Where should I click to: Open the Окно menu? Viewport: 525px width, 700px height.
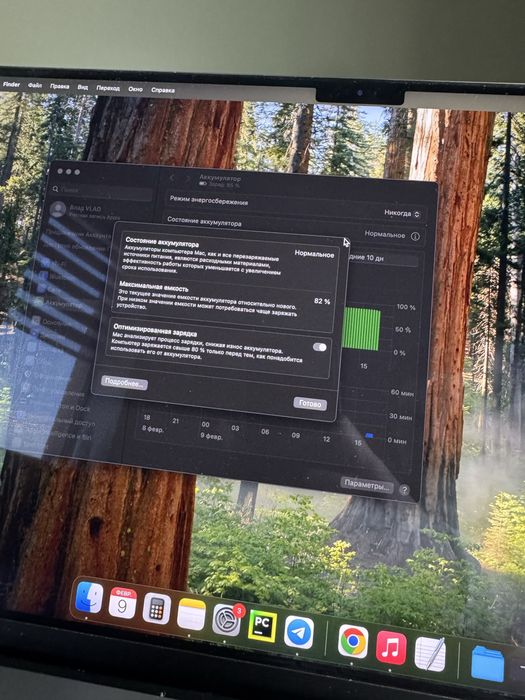(x=135, y=89)
